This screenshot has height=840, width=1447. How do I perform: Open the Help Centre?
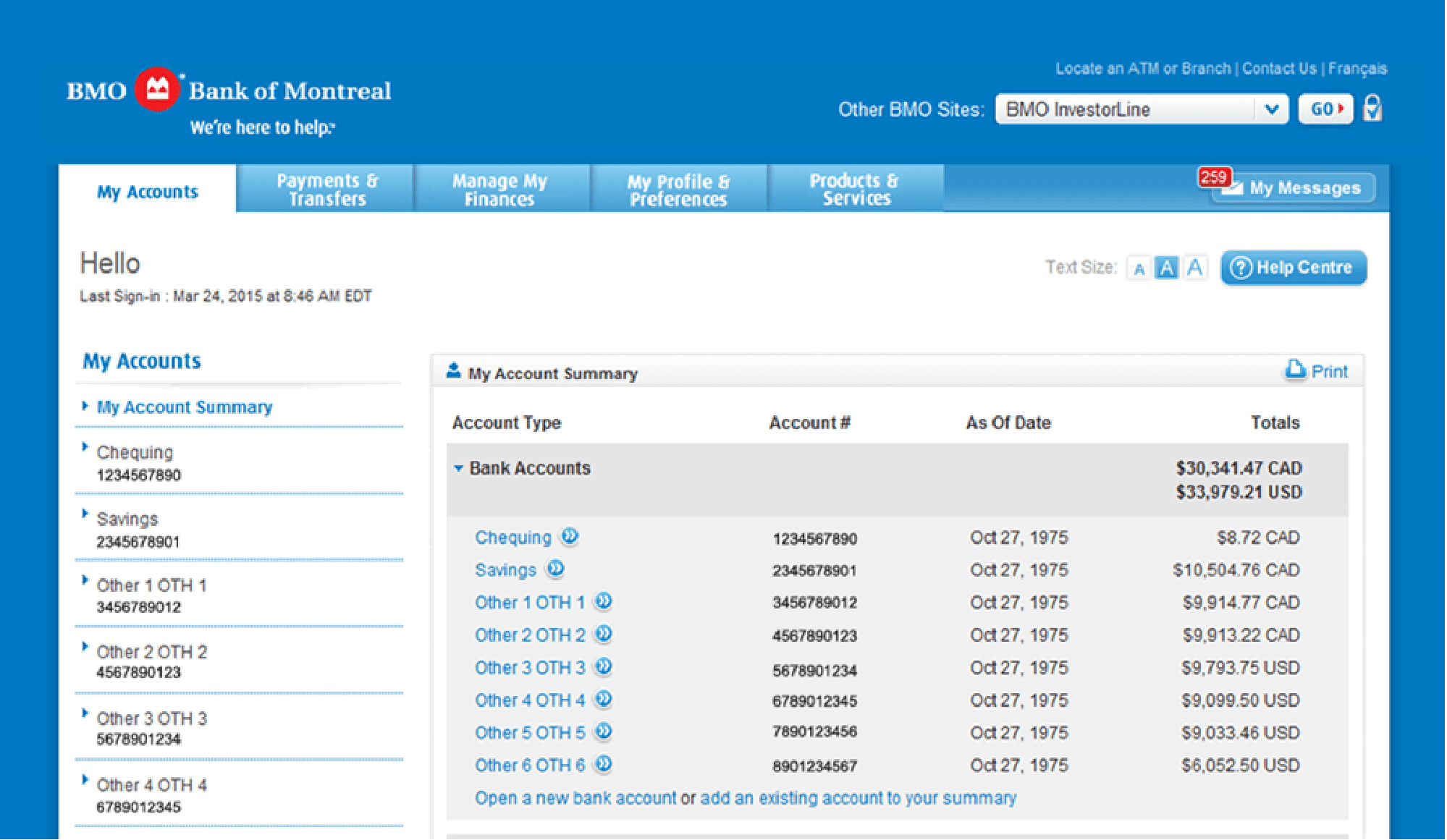pyautogui.click(x=1293, y=268)
